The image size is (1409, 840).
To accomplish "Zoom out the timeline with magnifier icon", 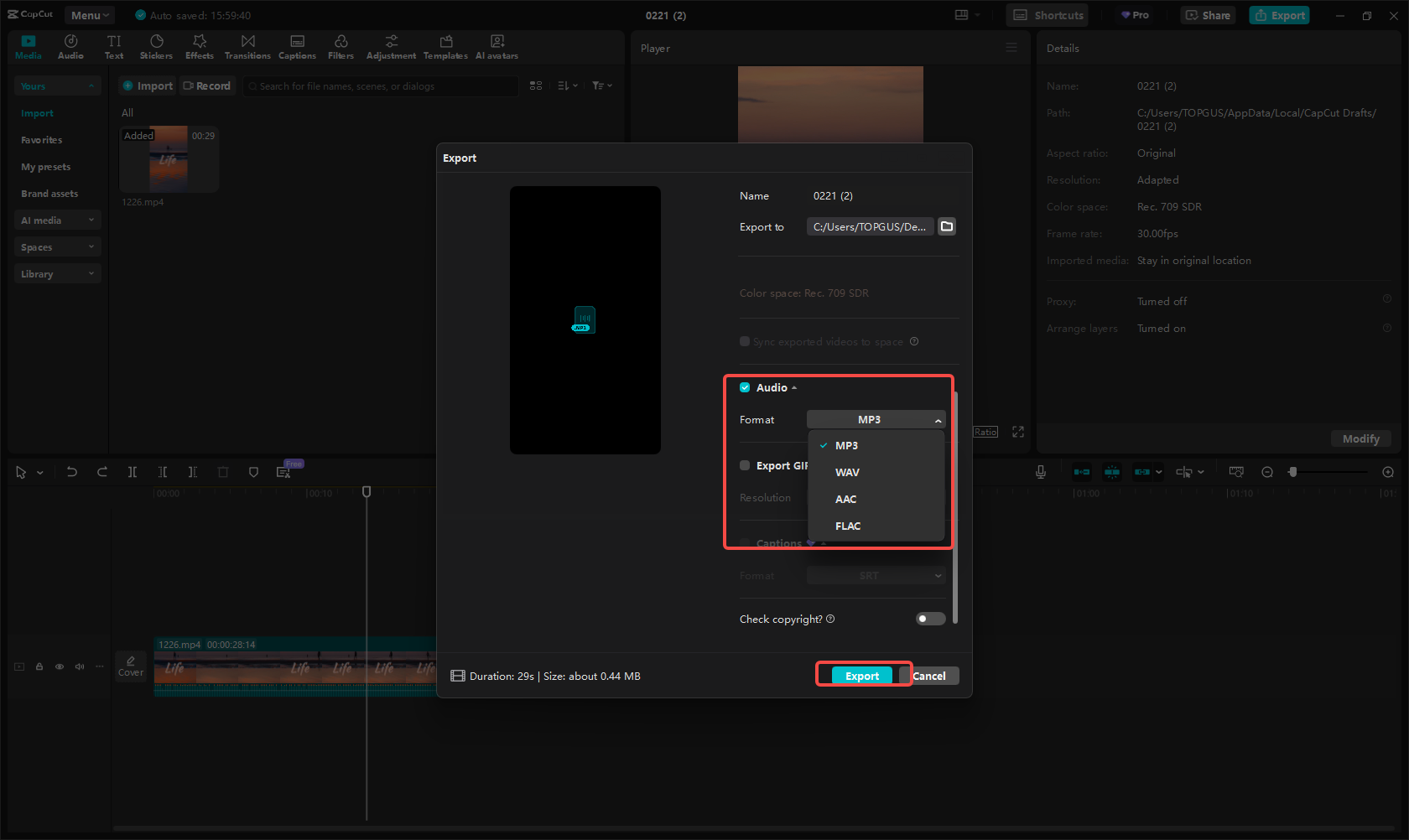I will tap(1266, 472).
